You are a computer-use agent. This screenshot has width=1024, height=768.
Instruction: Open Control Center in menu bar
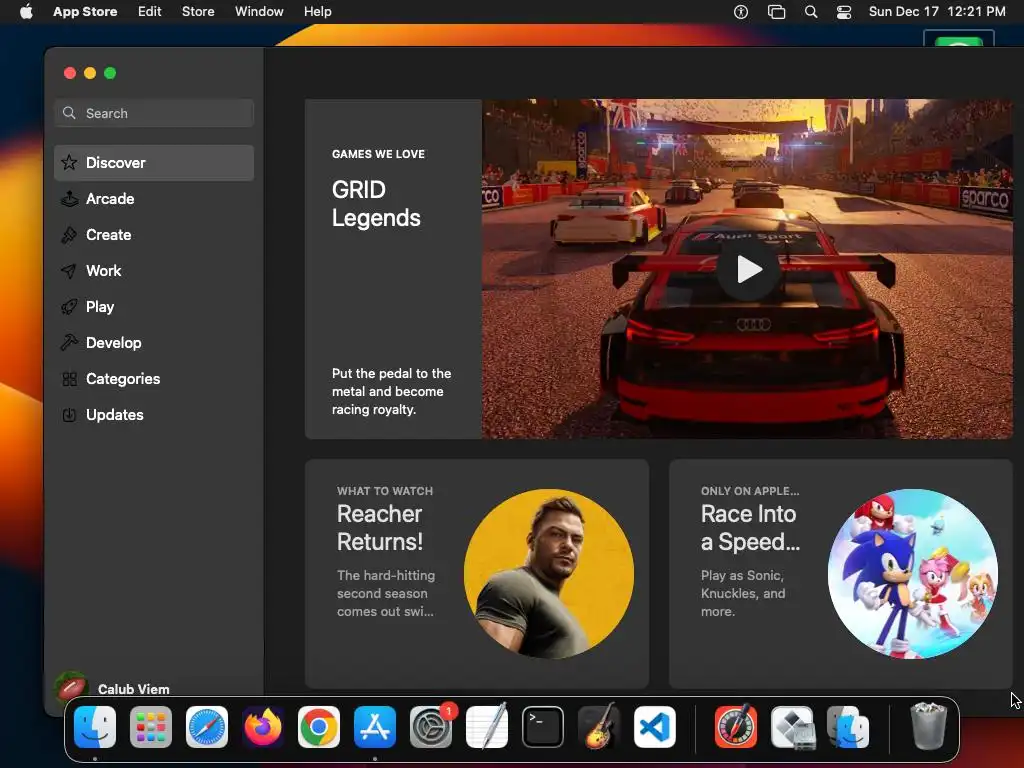pyautogui.click(x=844, y=11)
